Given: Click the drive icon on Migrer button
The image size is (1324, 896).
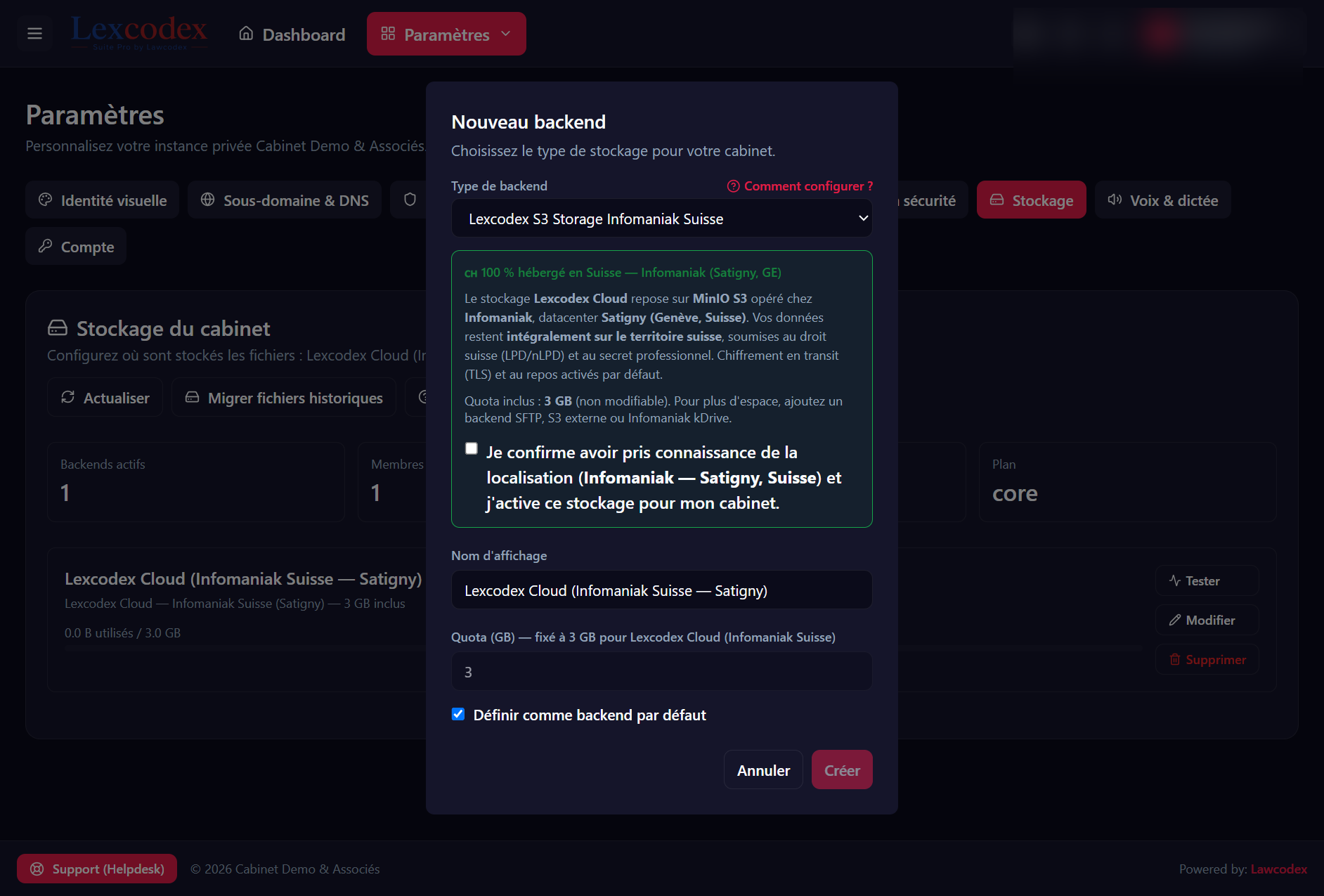Looking at the screenshot, I should [x=192, y=397].
